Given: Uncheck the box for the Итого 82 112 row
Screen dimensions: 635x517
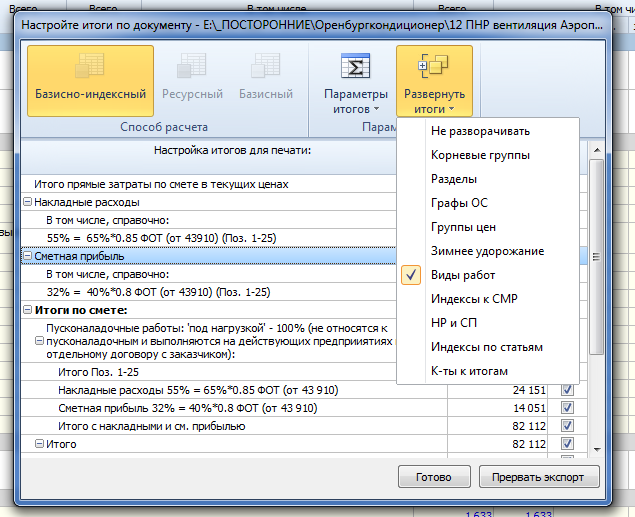Looking at the screenshot, I should click(567, 444).
